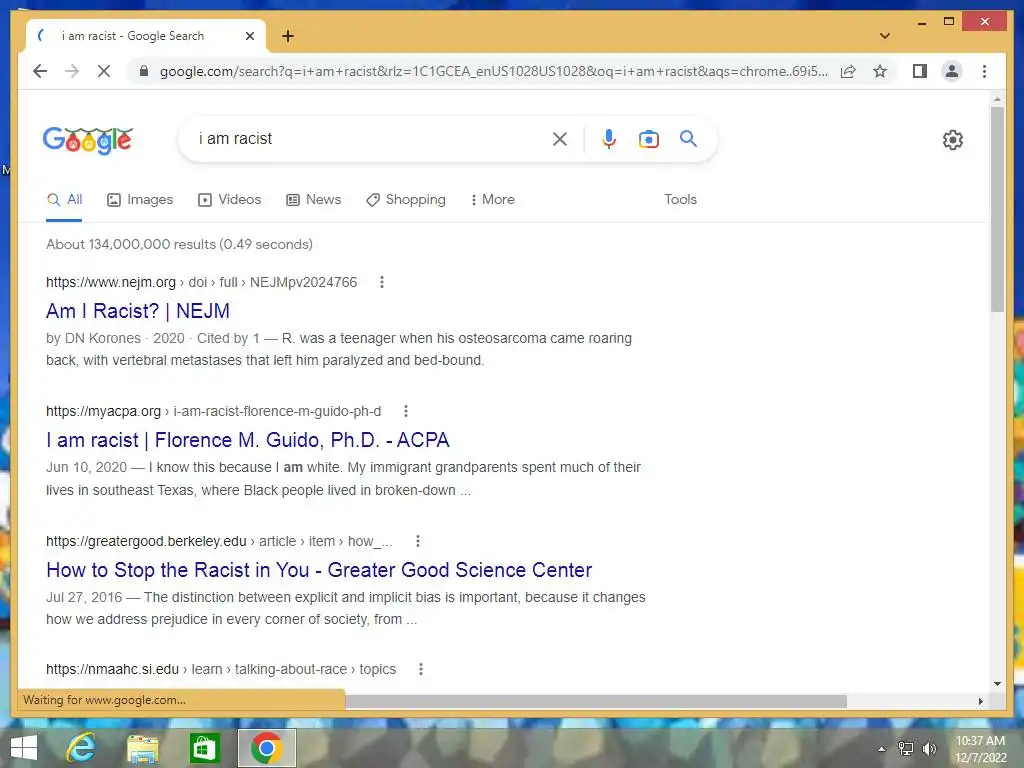Open Chrome three-dot menu
This screenshot has width=1024, height=768.
[984, 71]
